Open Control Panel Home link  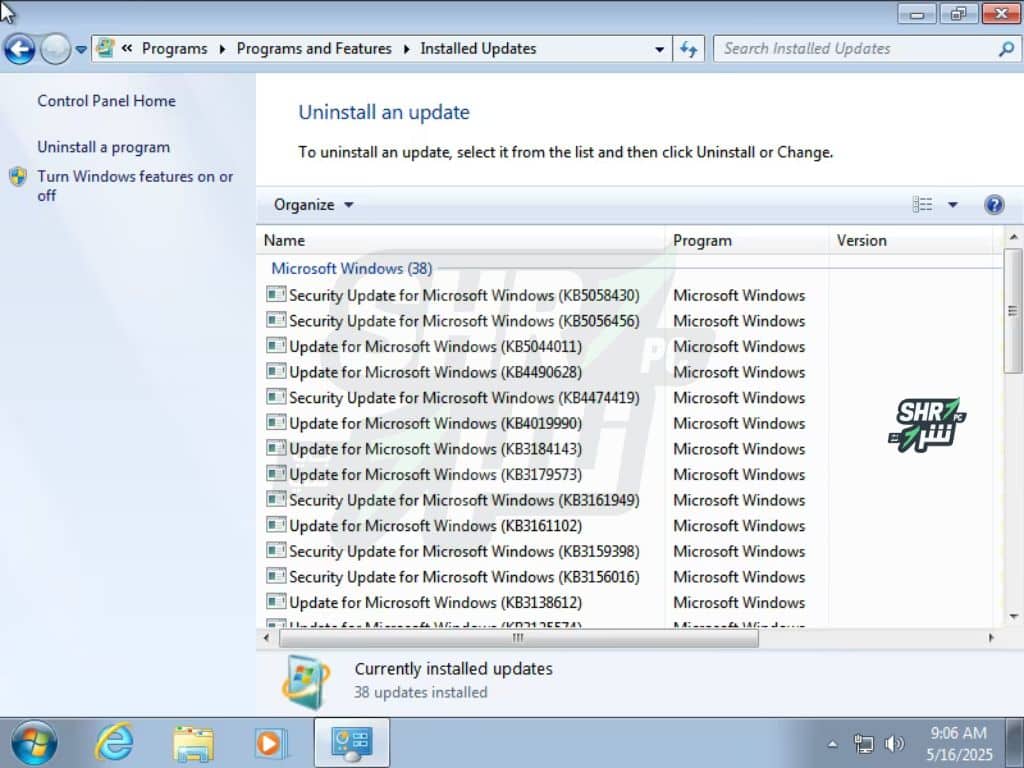[106, 101]
